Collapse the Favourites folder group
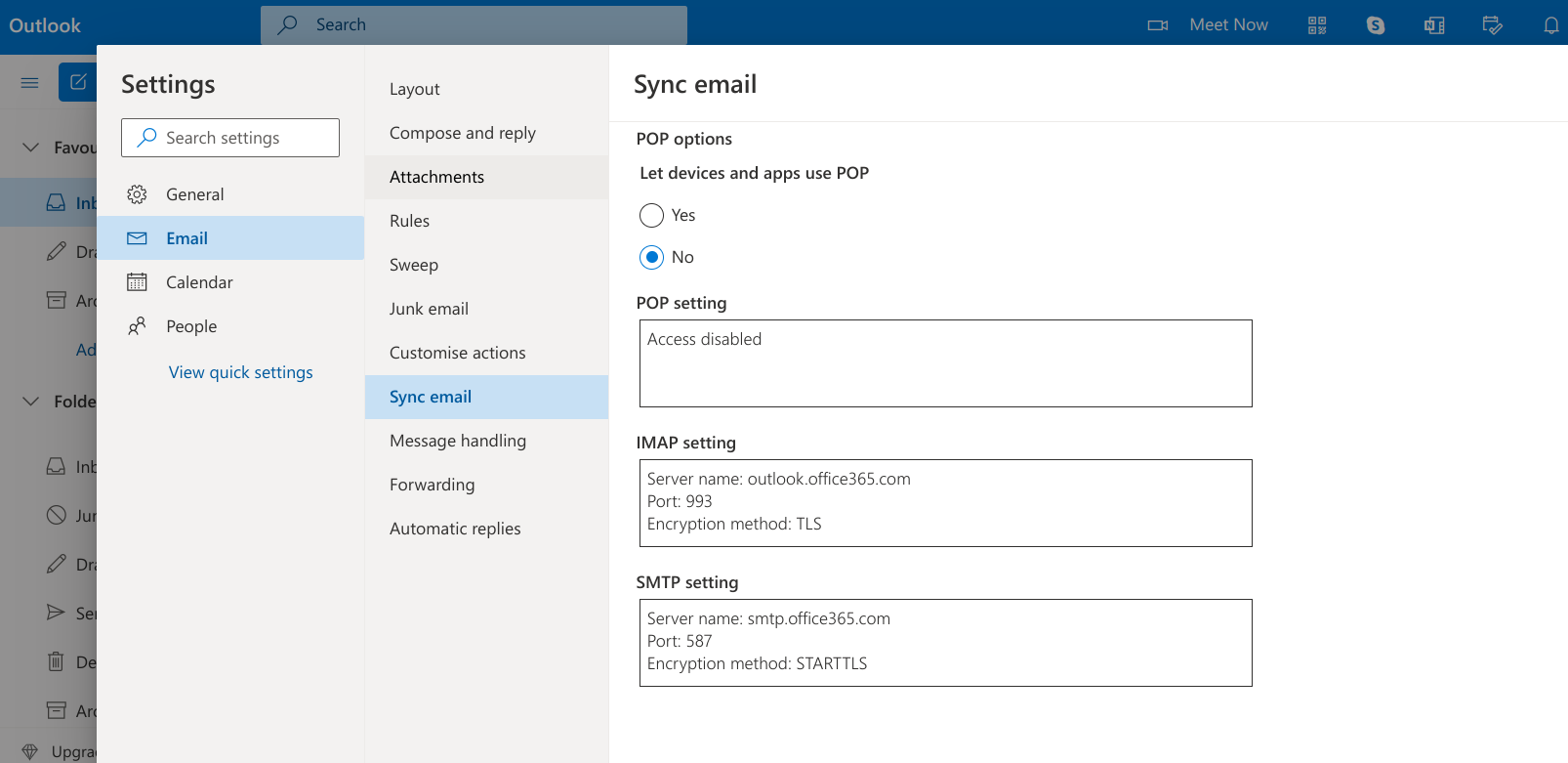The width and height of the screenshot is (1568, 763). [x=31, y=148]
